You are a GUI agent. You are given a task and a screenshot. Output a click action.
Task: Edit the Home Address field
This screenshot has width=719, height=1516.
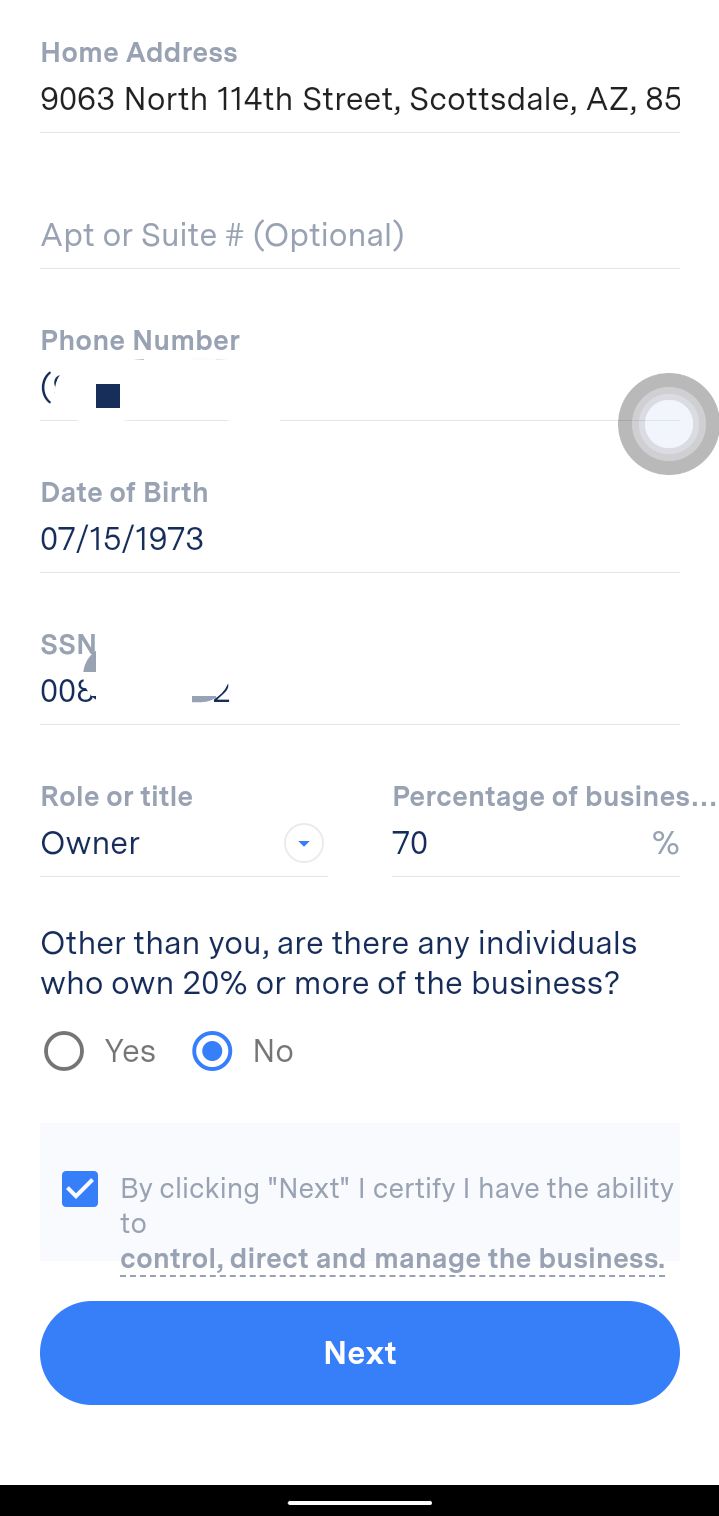pos(360,99)
